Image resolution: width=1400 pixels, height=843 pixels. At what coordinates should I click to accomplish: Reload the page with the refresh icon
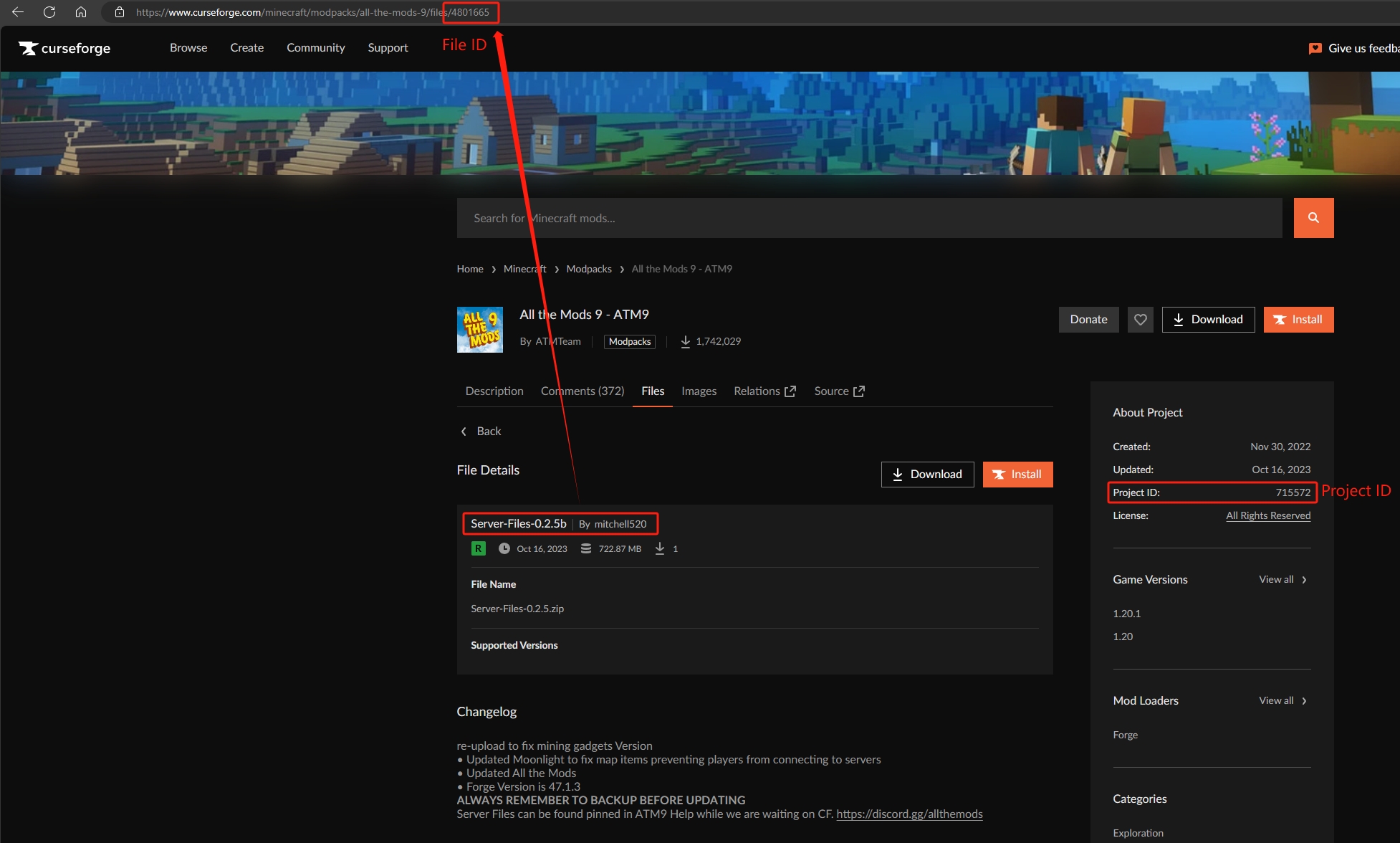click(x=49, y=12)
